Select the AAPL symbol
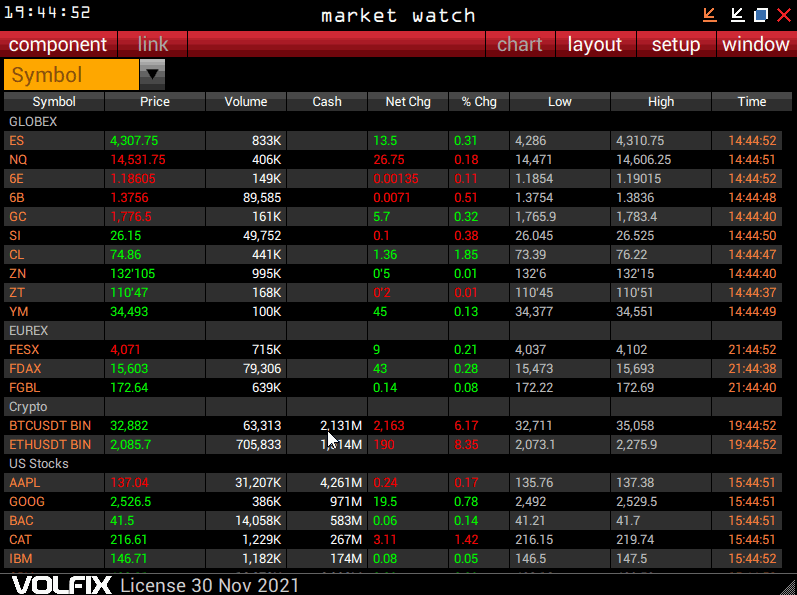This screenshot has width=797, height=595. pyautogui.click(x=24, y=483)
